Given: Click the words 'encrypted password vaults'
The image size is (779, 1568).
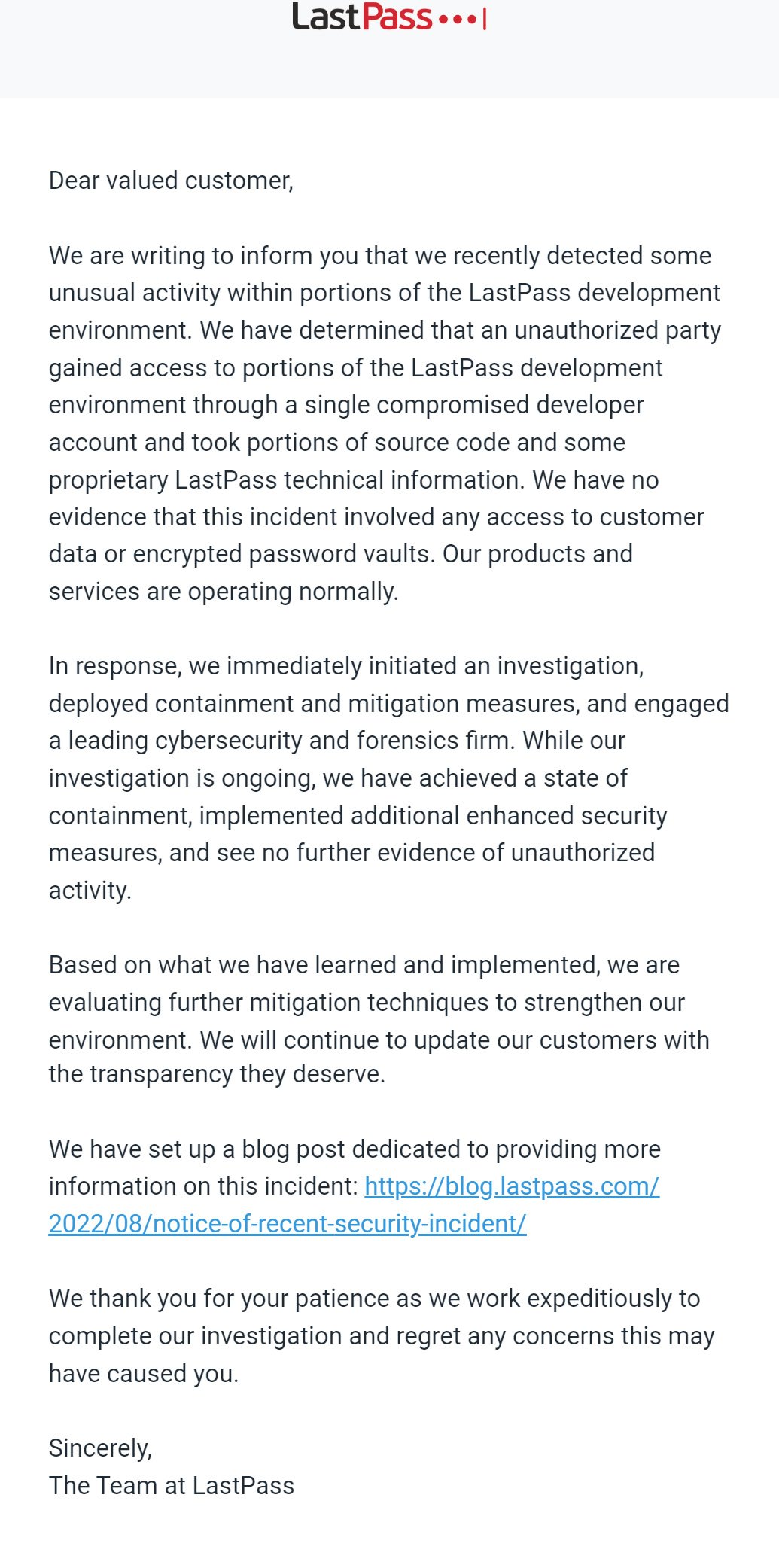Looking at the screenshot, I should [284, 554].
